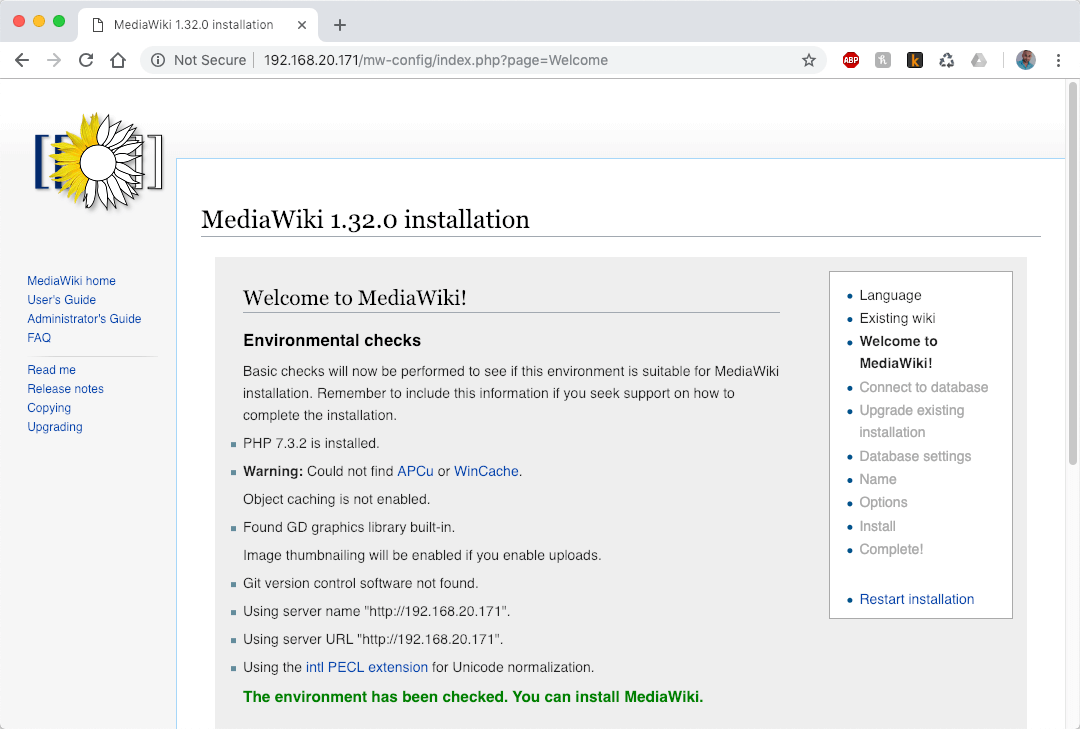
Task: Follow the APCu link
Action: point(415,471)
